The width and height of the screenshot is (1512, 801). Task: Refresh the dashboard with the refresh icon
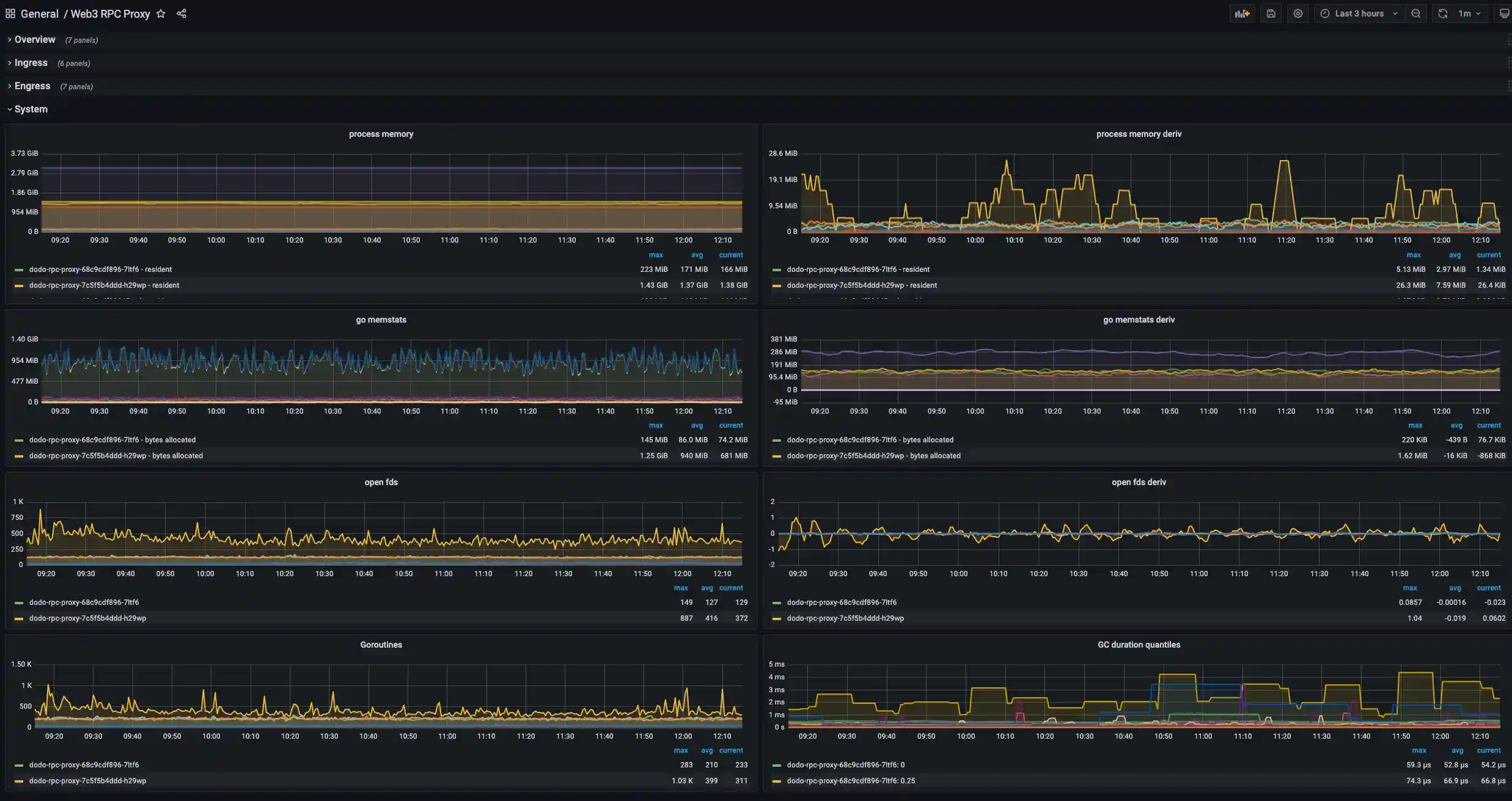(x=1441, y=13)
